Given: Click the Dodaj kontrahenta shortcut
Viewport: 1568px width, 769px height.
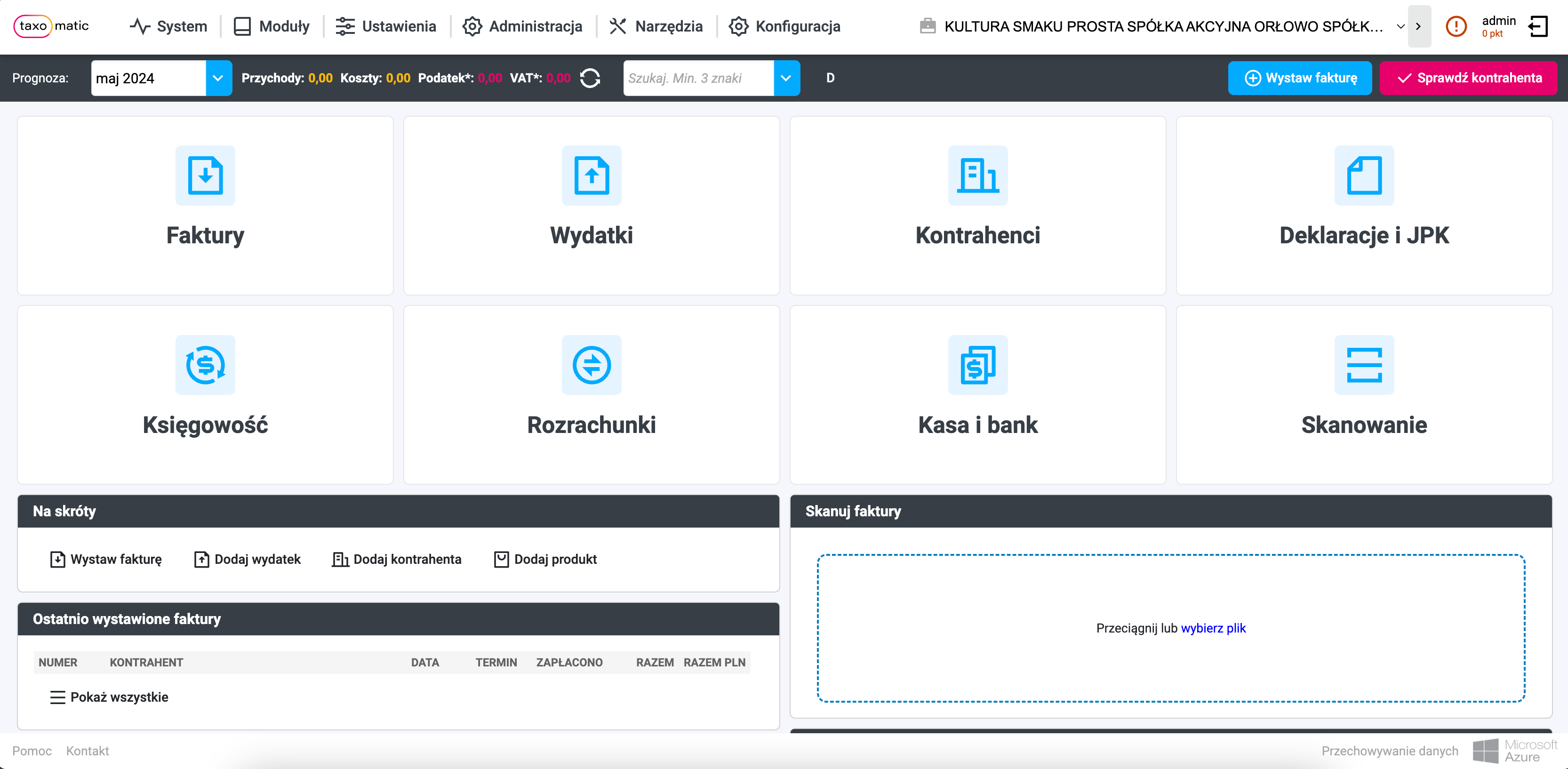Looking at the screenshot, I should click(x=397, y=559).
